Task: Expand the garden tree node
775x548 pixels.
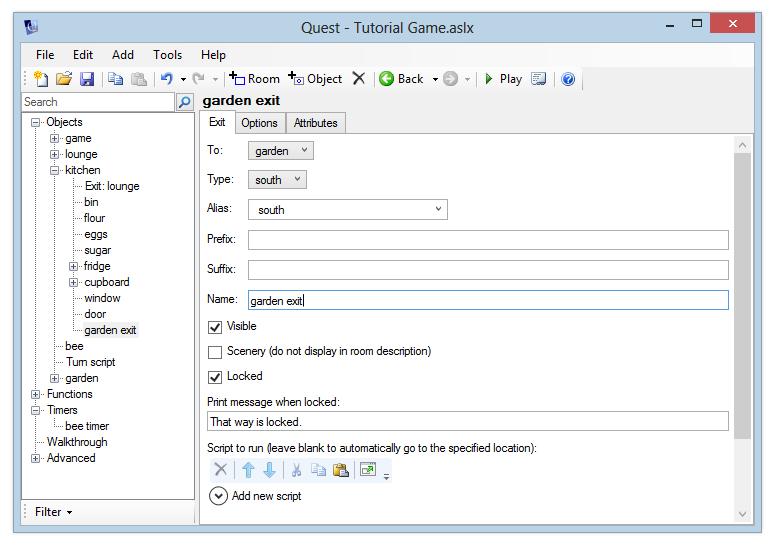Action: [x=54, y=379]
